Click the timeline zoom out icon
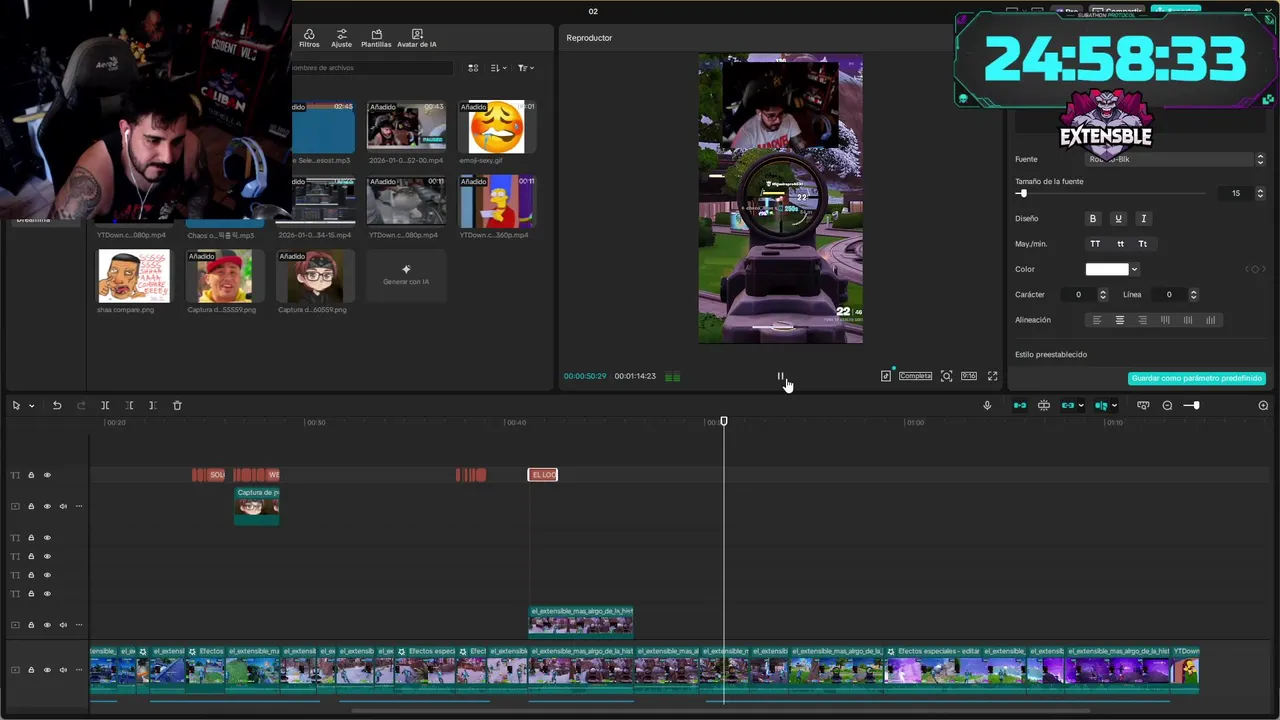This screenshot has height=720, width=1280. click(x=1167, y=405)
